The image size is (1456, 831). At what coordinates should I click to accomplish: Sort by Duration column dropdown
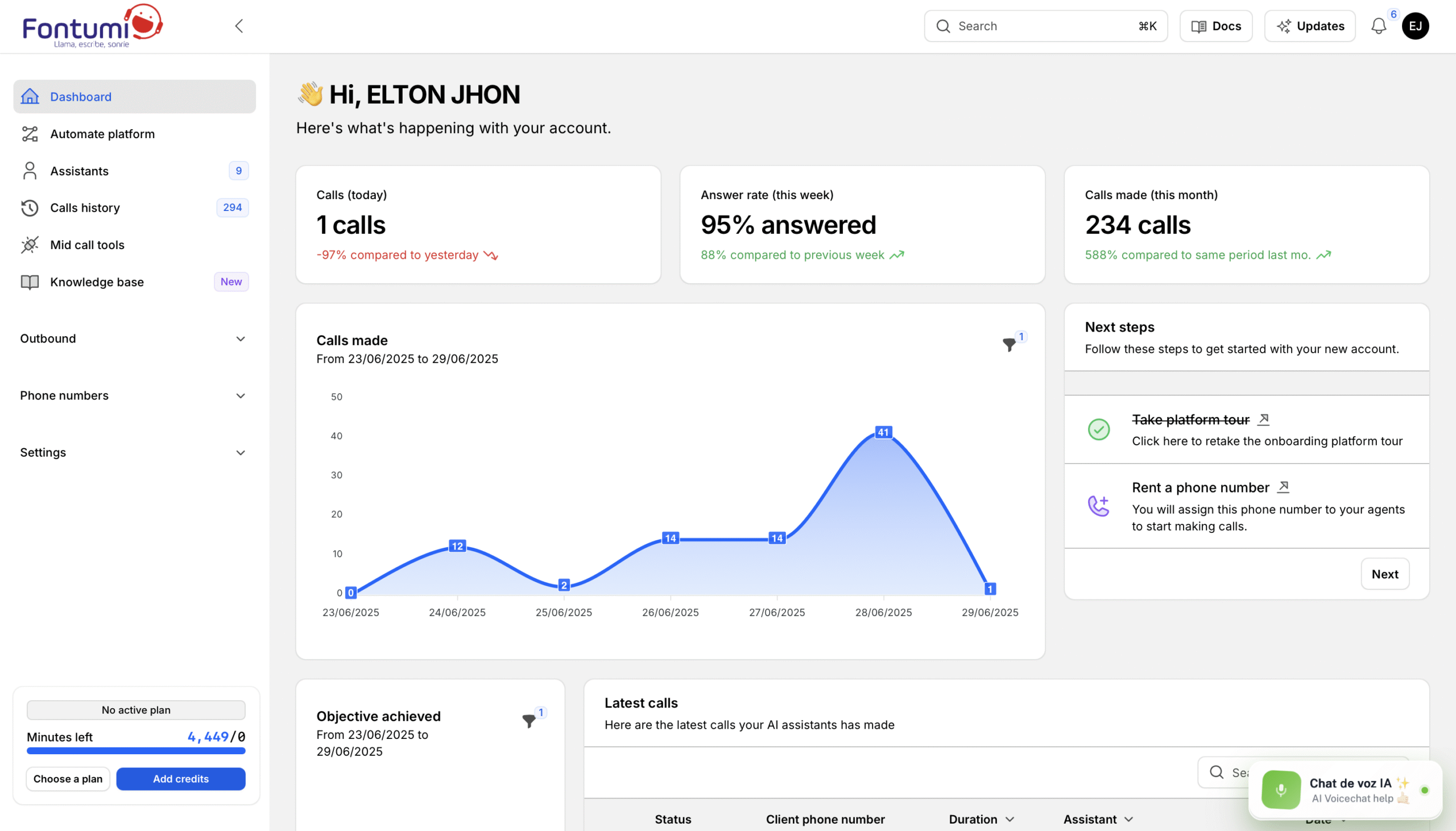(x=1010, y=819)
